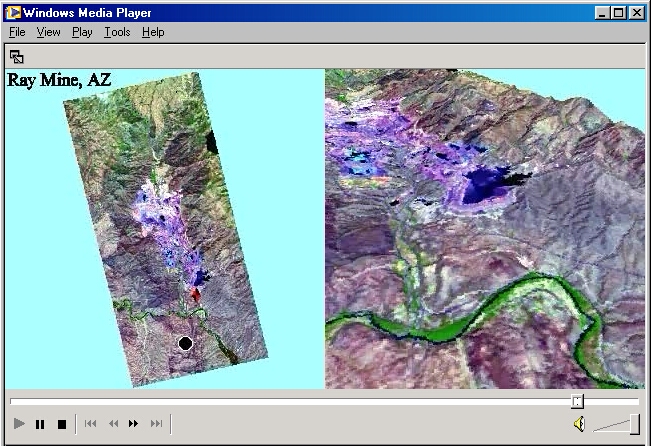The height and width of the screenshot is (446, 651).
Task: Click the 'Ray Mine, AZ' title text
Action: pyautogui.click(x=59, y=80)
